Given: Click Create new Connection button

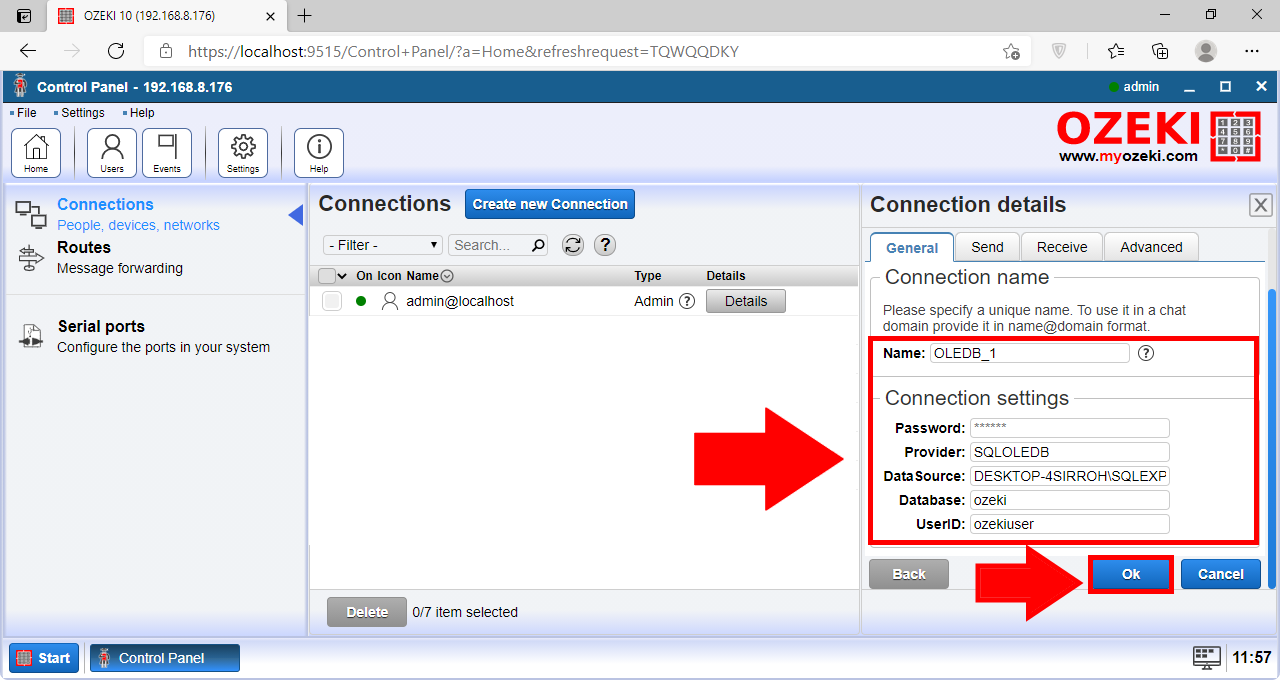Looking at the screenshot, I should coord(550,204).
